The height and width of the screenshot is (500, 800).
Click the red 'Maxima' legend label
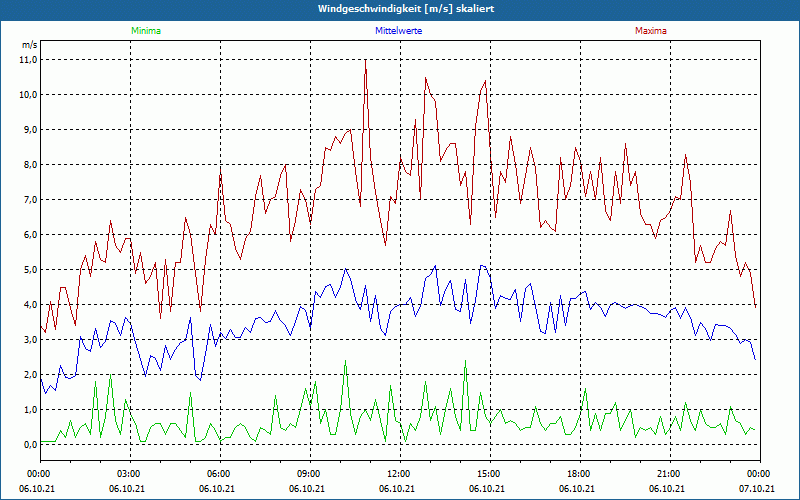click(651, 31)
